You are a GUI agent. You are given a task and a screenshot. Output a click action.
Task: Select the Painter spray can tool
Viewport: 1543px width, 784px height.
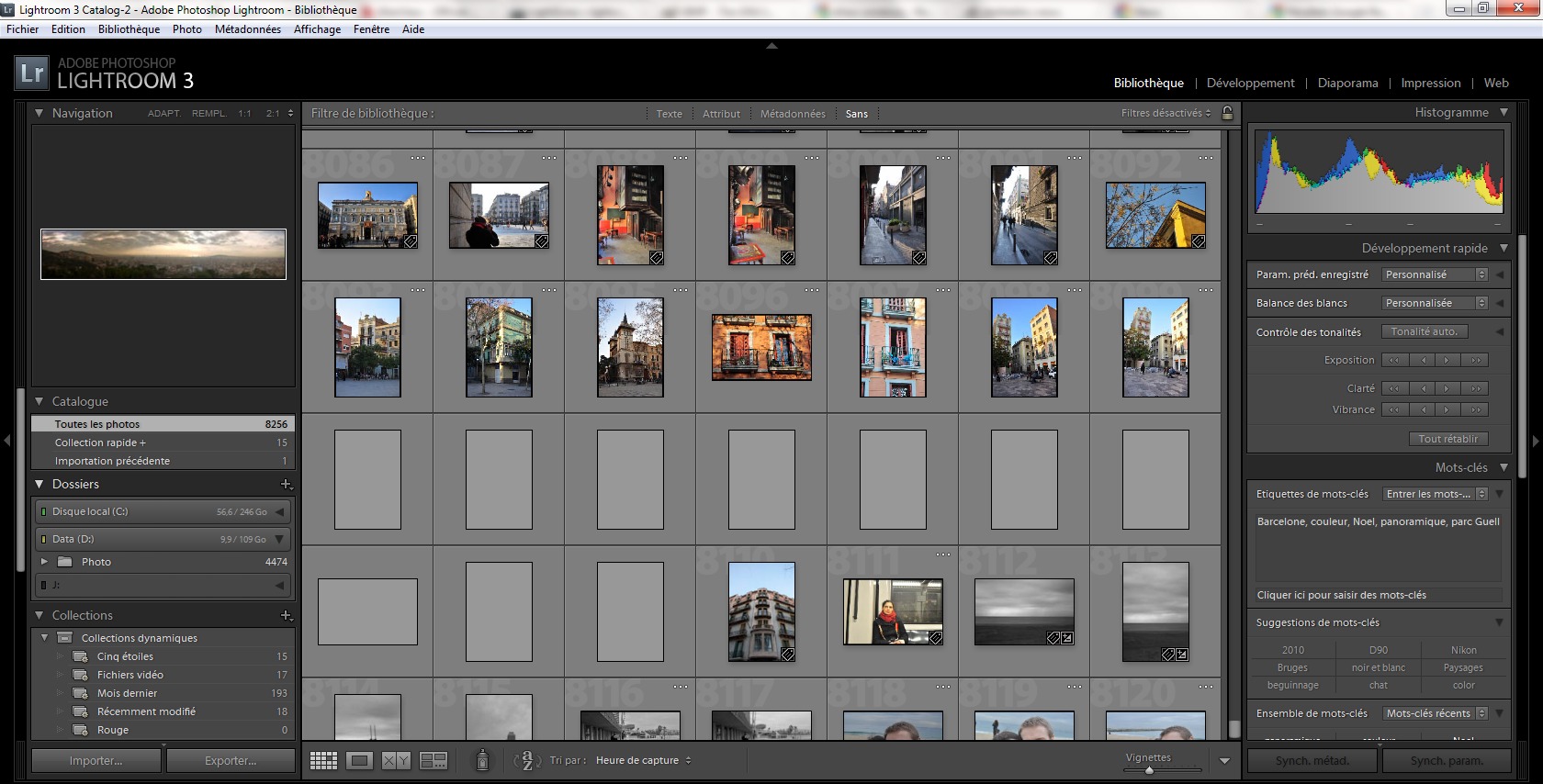[x=482, y=760]
